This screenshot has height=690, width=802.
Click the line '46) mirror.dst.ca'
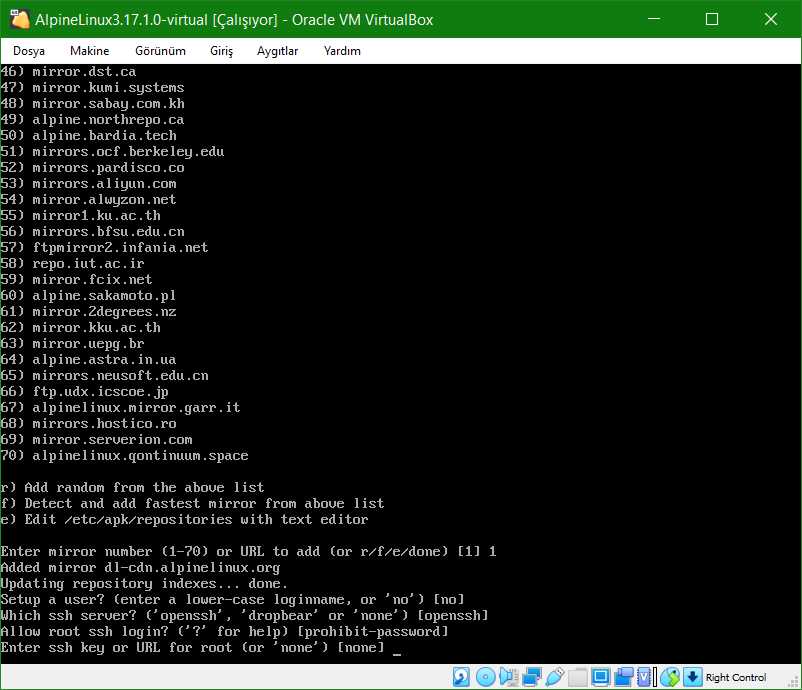(69, 72)
